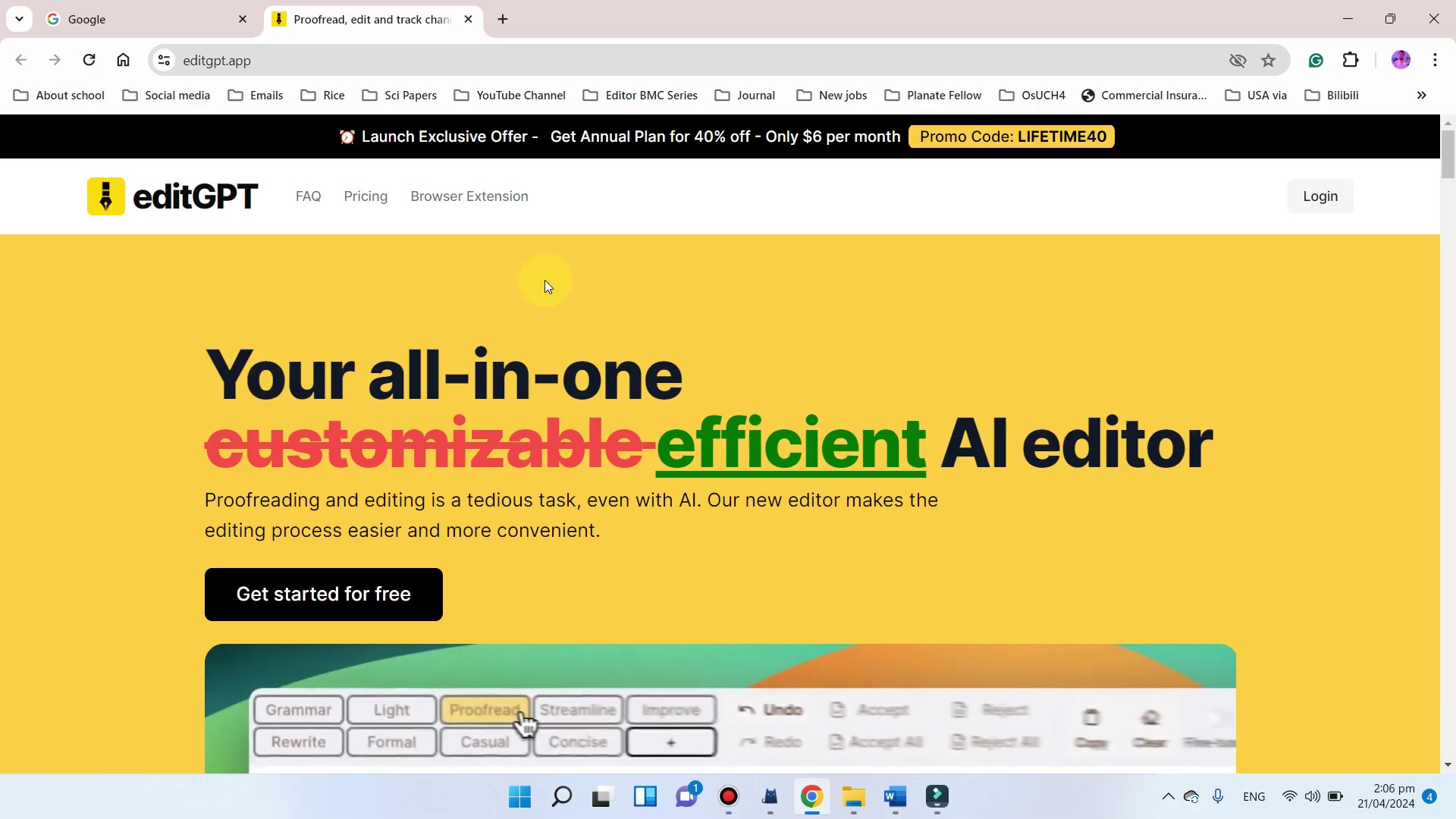Open the Pricing nav item
The width and height of the screenshot is (1456, 819).
point(366,196)
